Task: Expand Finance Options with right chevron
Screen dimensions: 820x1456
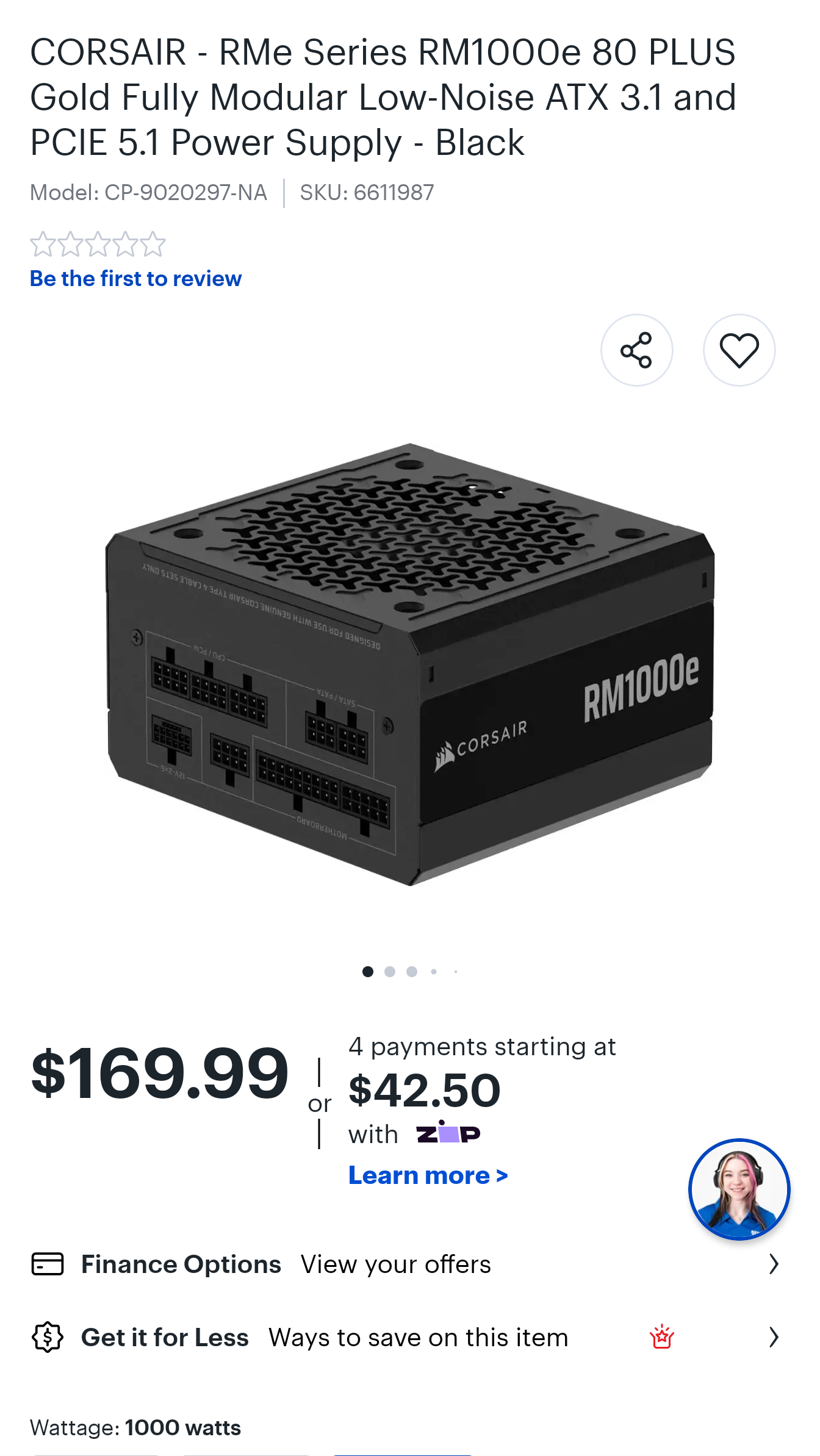Action: click(774, 1264)
